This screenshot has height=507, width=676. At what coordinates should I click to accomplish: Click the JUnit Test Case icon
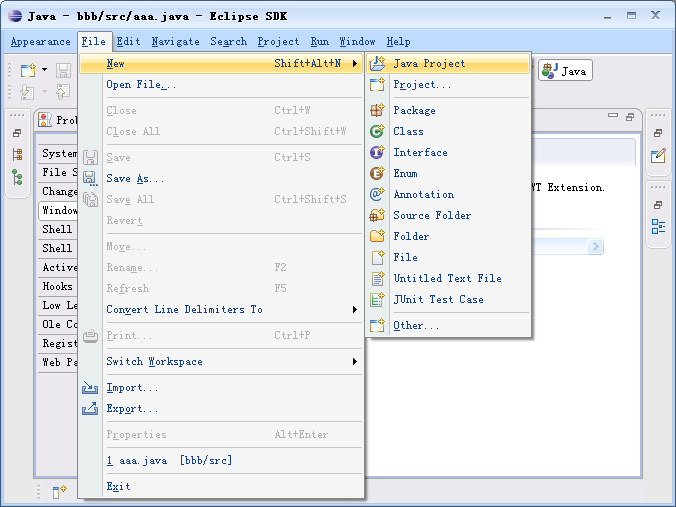[x=377, y=299]
